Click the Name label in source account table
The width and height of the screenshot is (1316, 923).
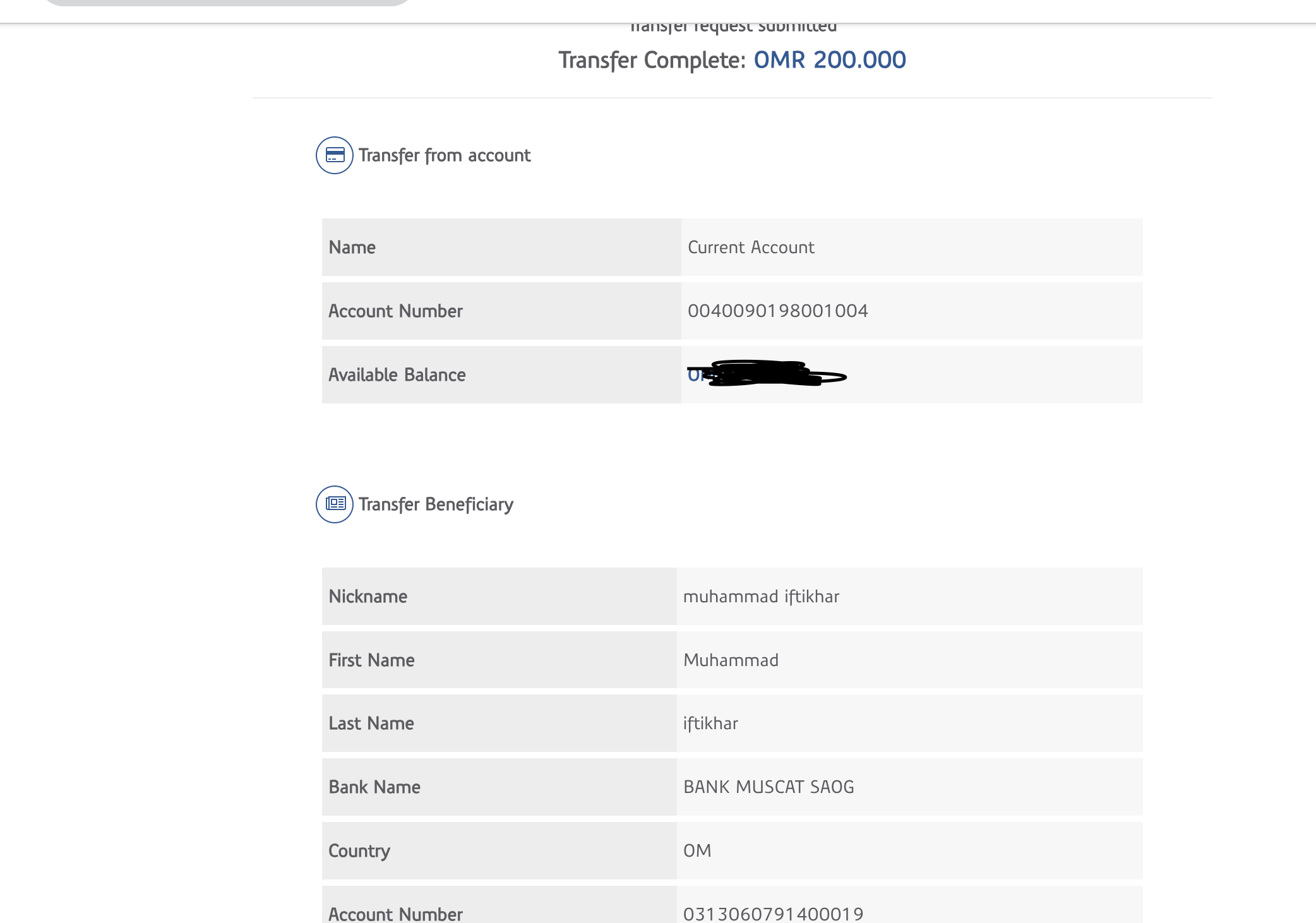[x=352, y=247]
